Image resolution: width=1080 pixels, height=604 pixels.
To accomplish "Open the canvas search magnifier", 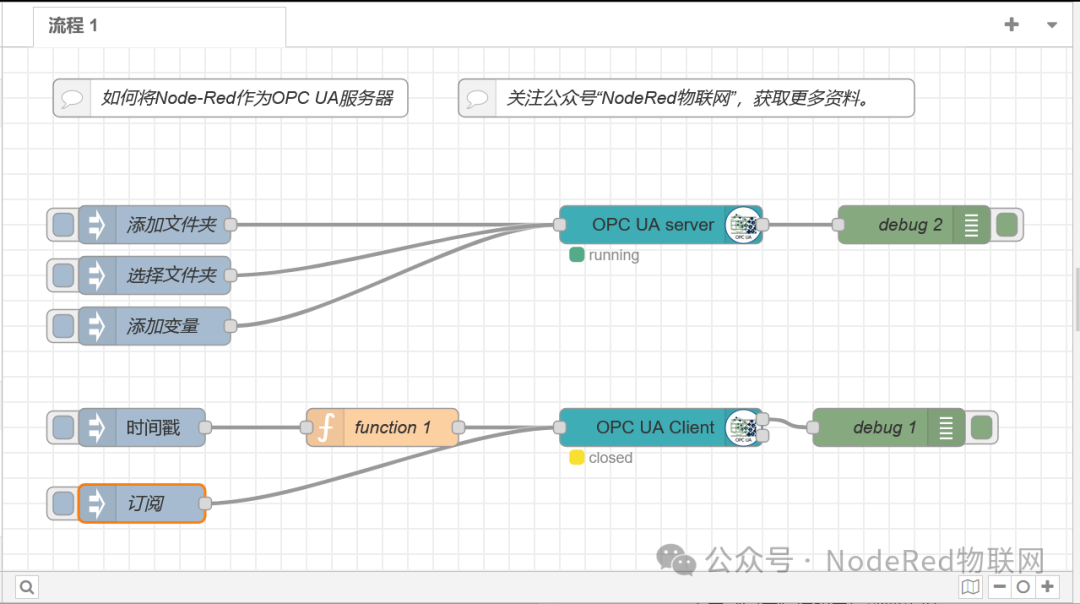I will 27,587.
